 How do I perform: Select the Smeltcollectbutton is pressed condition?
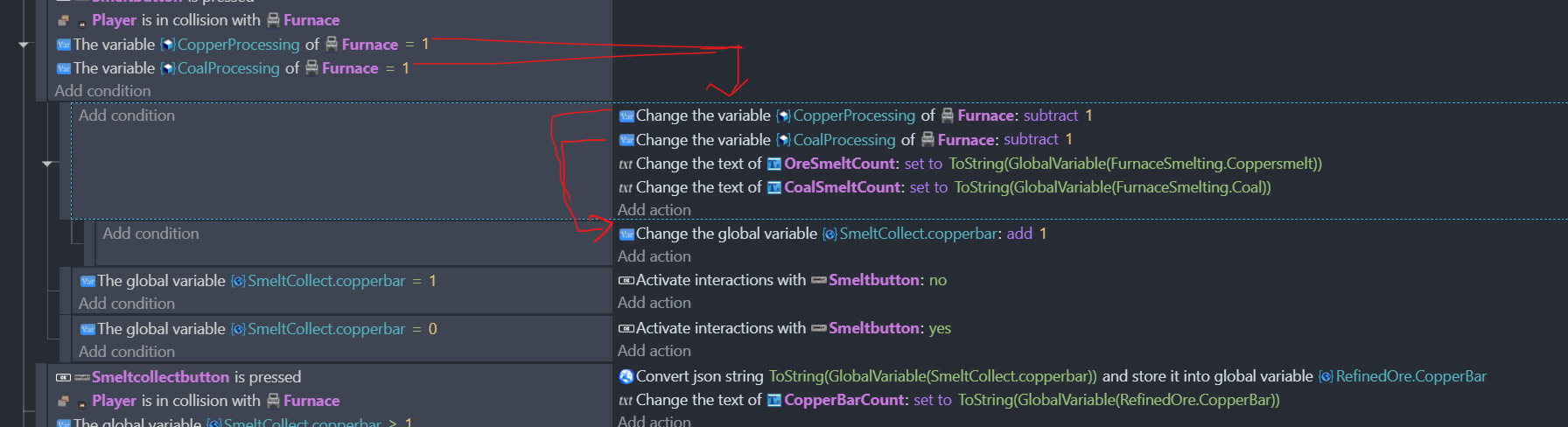coord(178,377)
